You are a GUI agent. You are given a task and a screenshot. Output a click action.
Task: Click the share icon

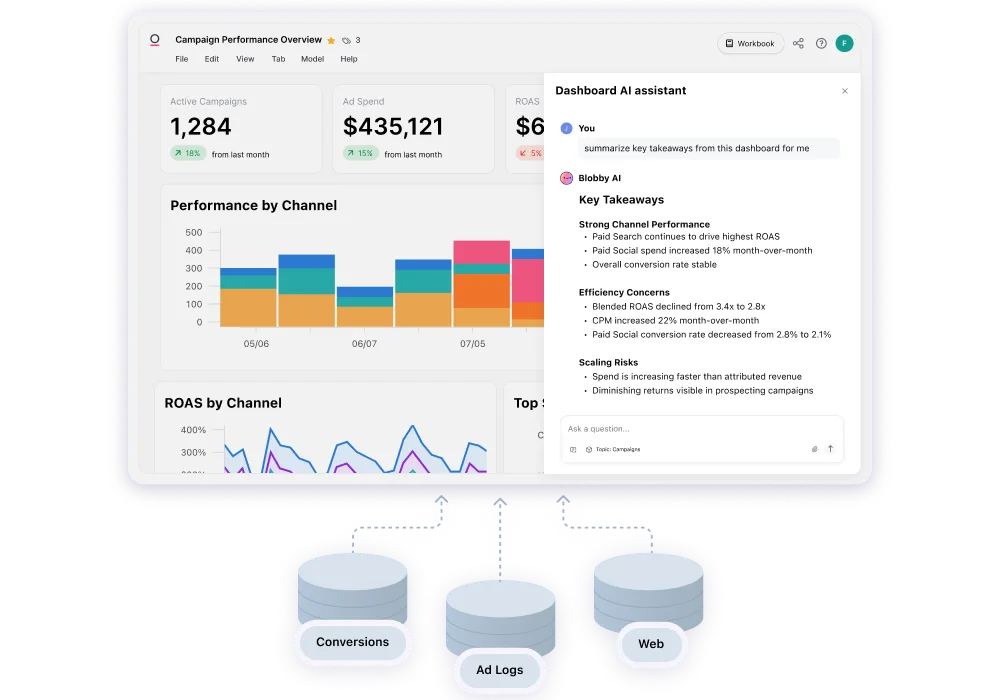click(x=798, y=43)
